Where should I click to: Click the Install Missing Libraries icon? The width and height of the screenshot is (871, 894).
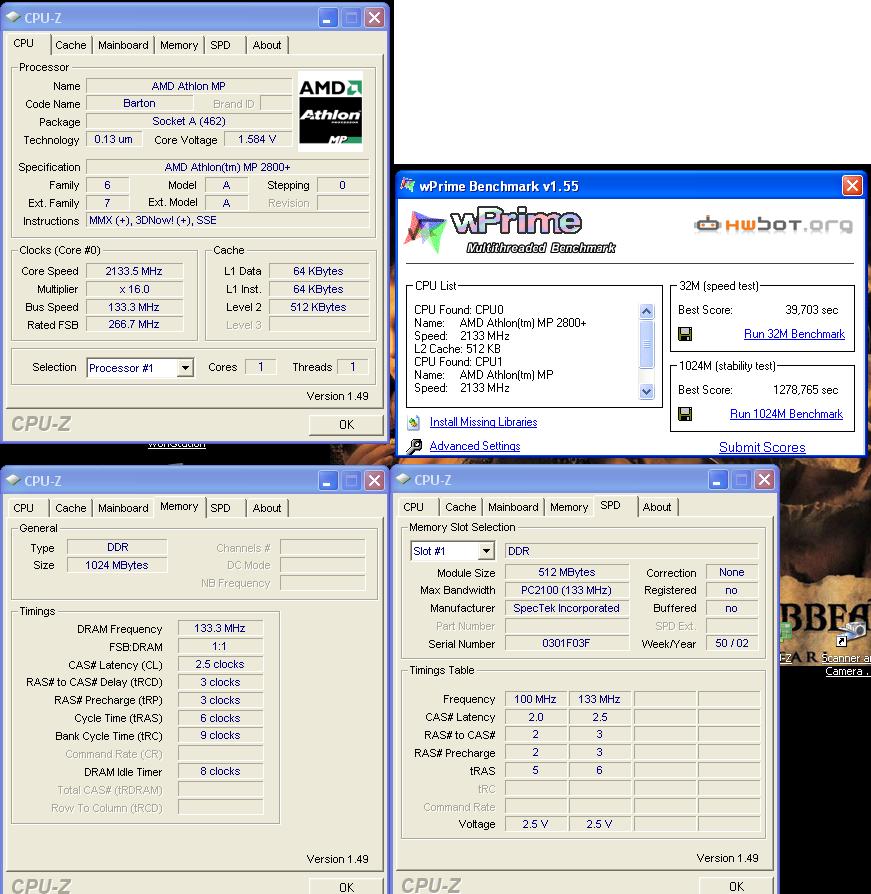pos(414,422)
